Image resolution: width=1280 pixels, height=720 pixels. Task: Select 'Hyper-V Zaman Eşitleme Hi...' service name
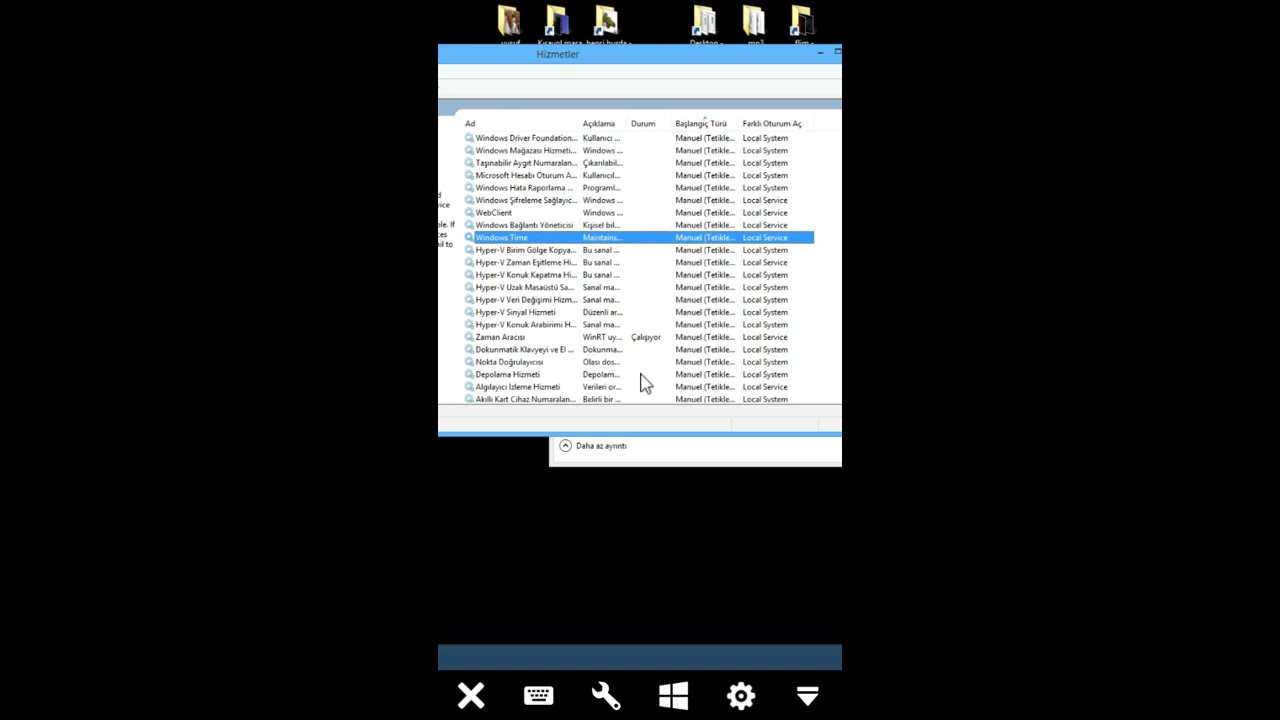click(x=526, y=262)
